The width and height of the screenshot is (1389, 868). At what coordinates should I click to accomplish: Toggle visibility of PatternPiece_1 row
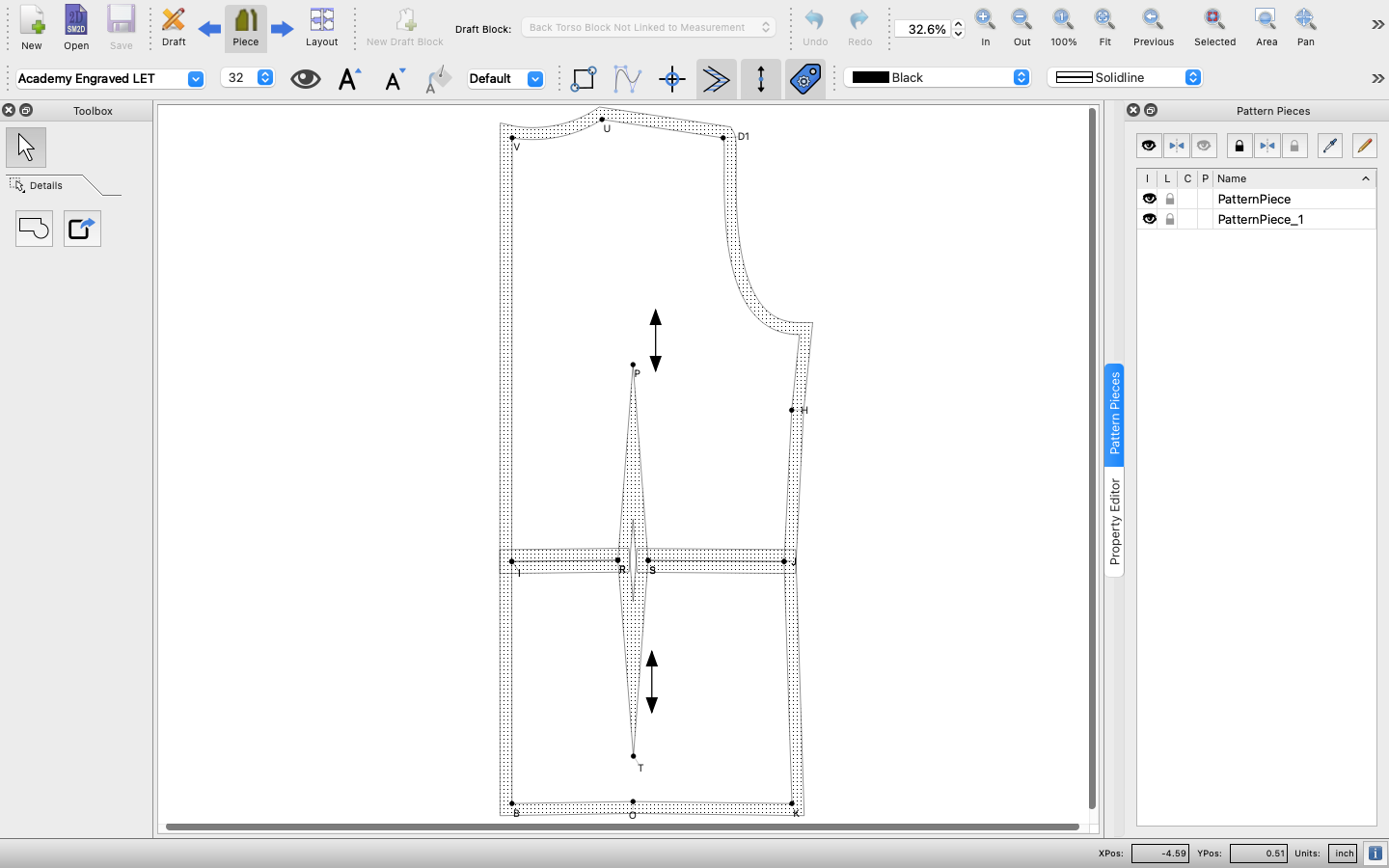click(x=1149, y=219)
